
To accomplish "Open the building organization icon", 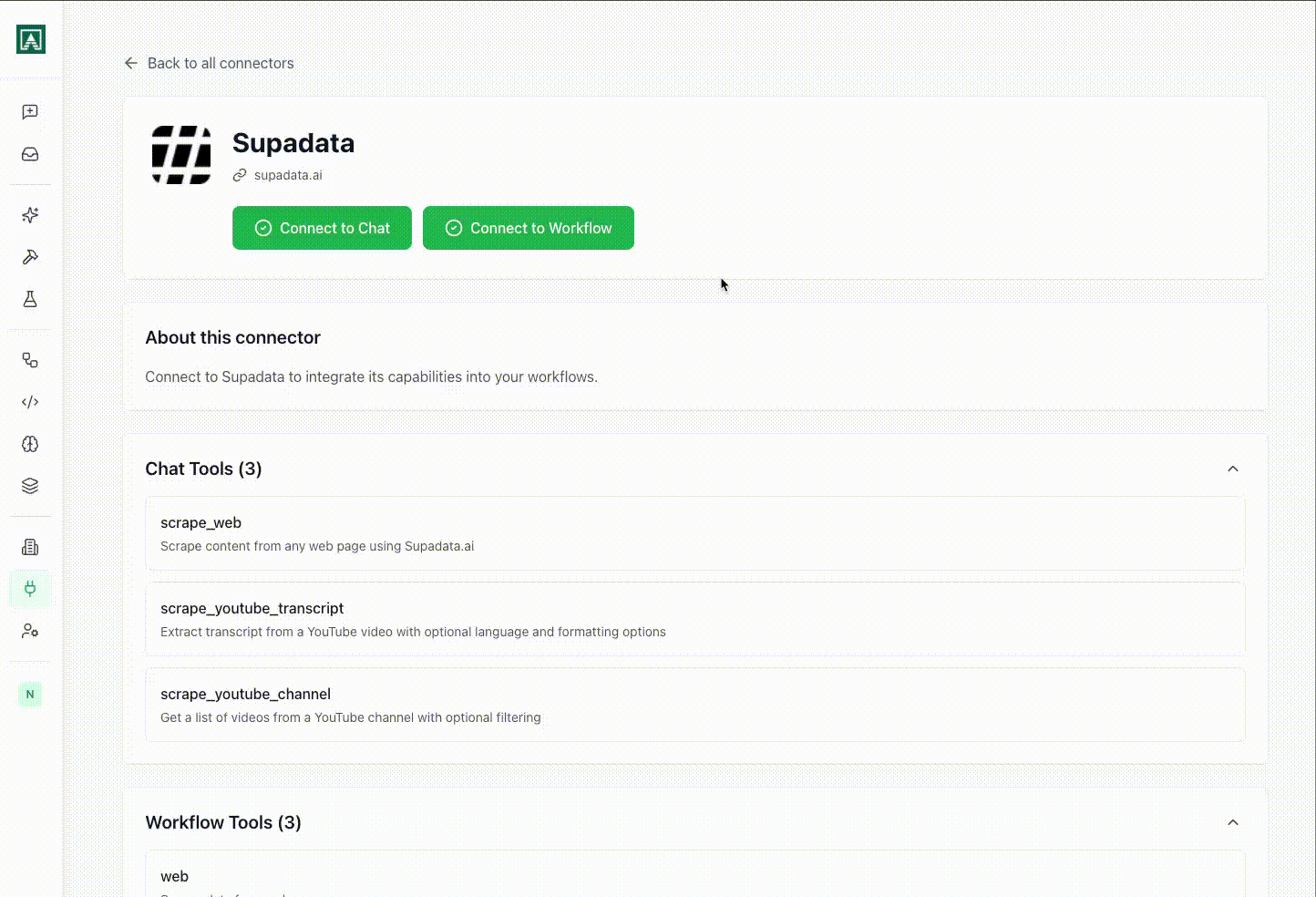I will tap(30, 547).
